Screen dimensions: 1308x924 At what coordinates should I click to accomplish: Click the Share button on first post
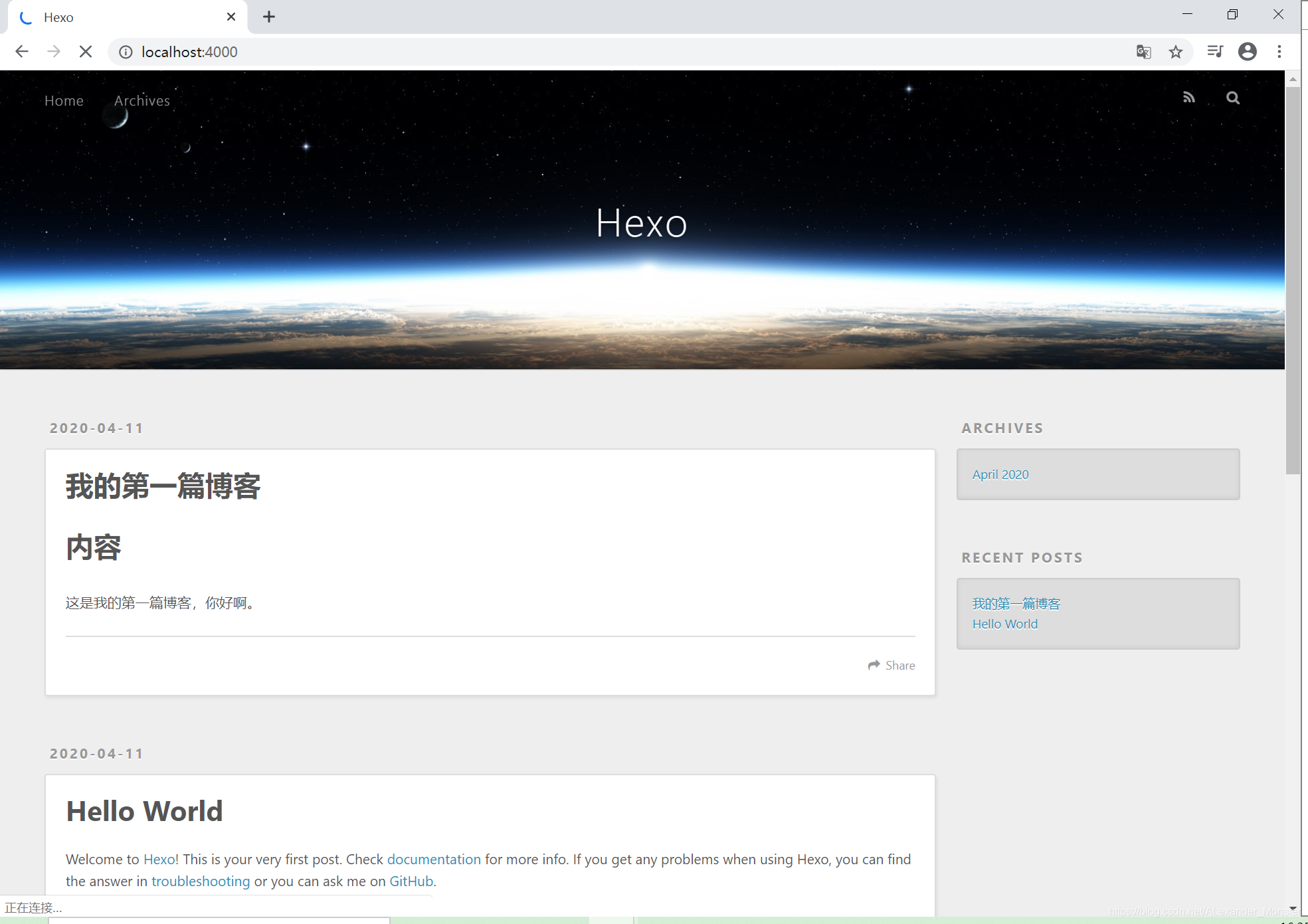pos(891,665)
